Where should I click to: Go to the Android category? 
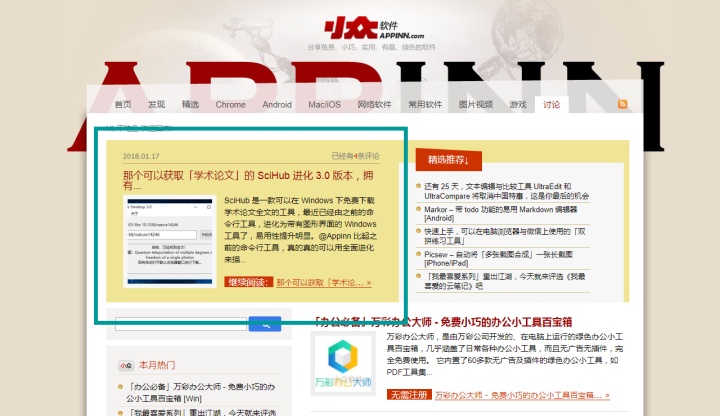click(x=277, y=105)
